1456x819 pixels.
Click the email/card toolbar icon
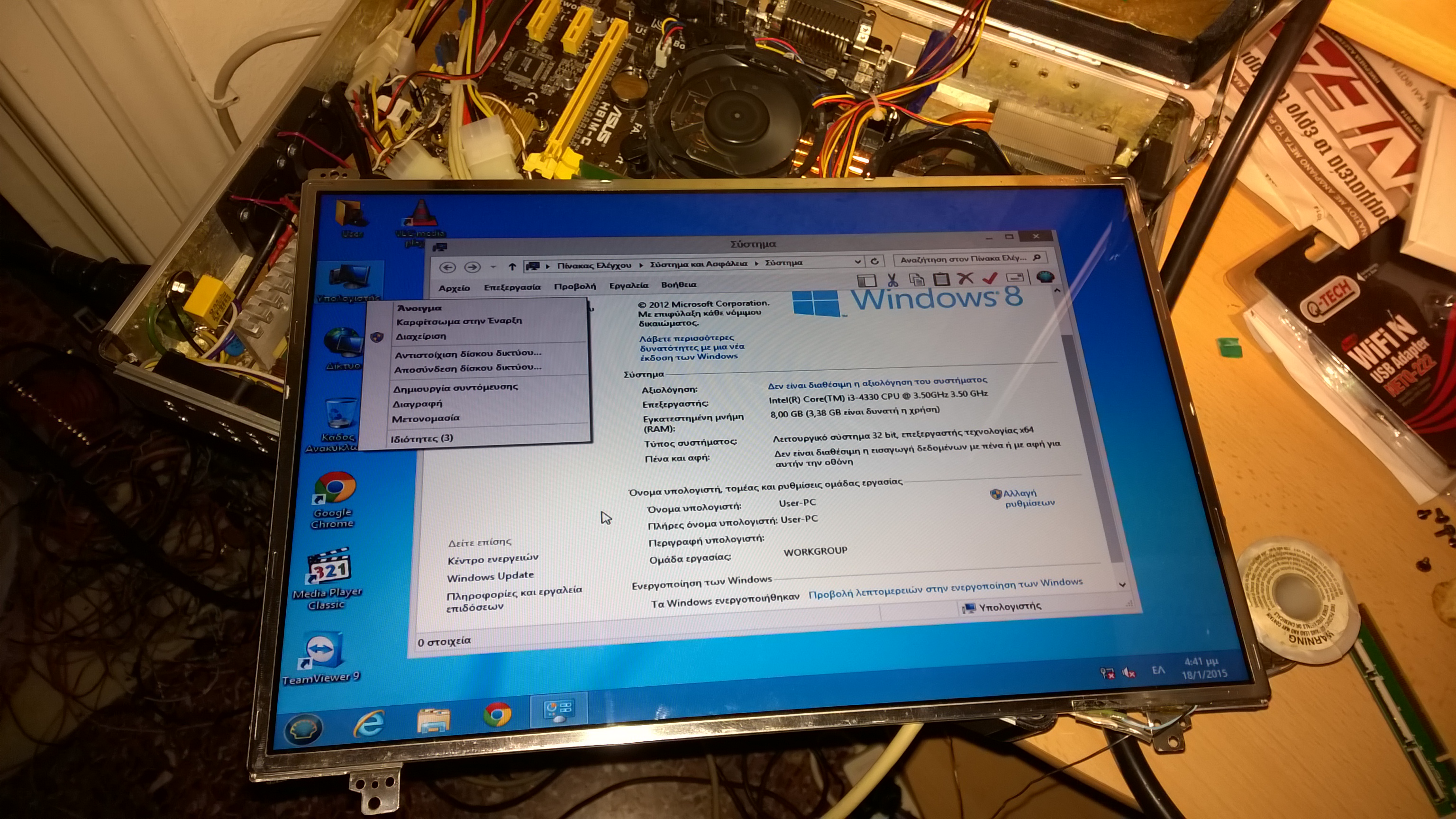1016,277
